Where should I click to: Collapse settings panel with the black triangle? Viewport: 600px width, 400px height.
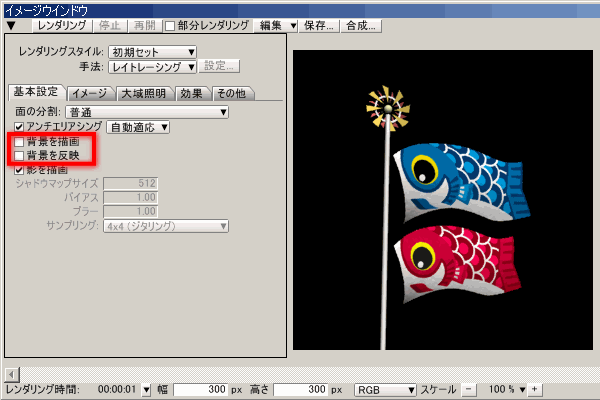pos(11,26)
